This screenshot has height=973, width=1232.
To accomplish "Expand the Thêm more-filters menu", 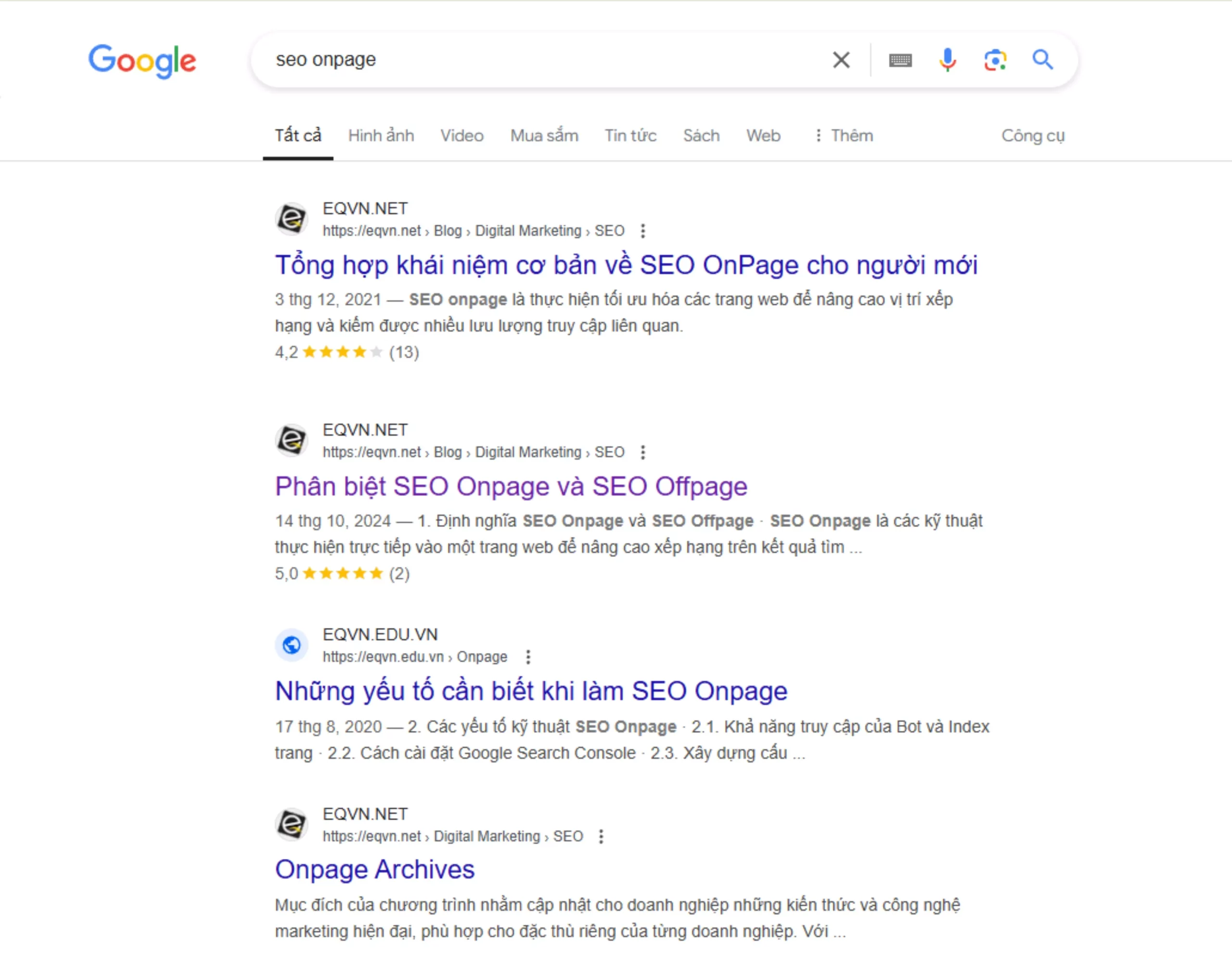I will (844, 136).
